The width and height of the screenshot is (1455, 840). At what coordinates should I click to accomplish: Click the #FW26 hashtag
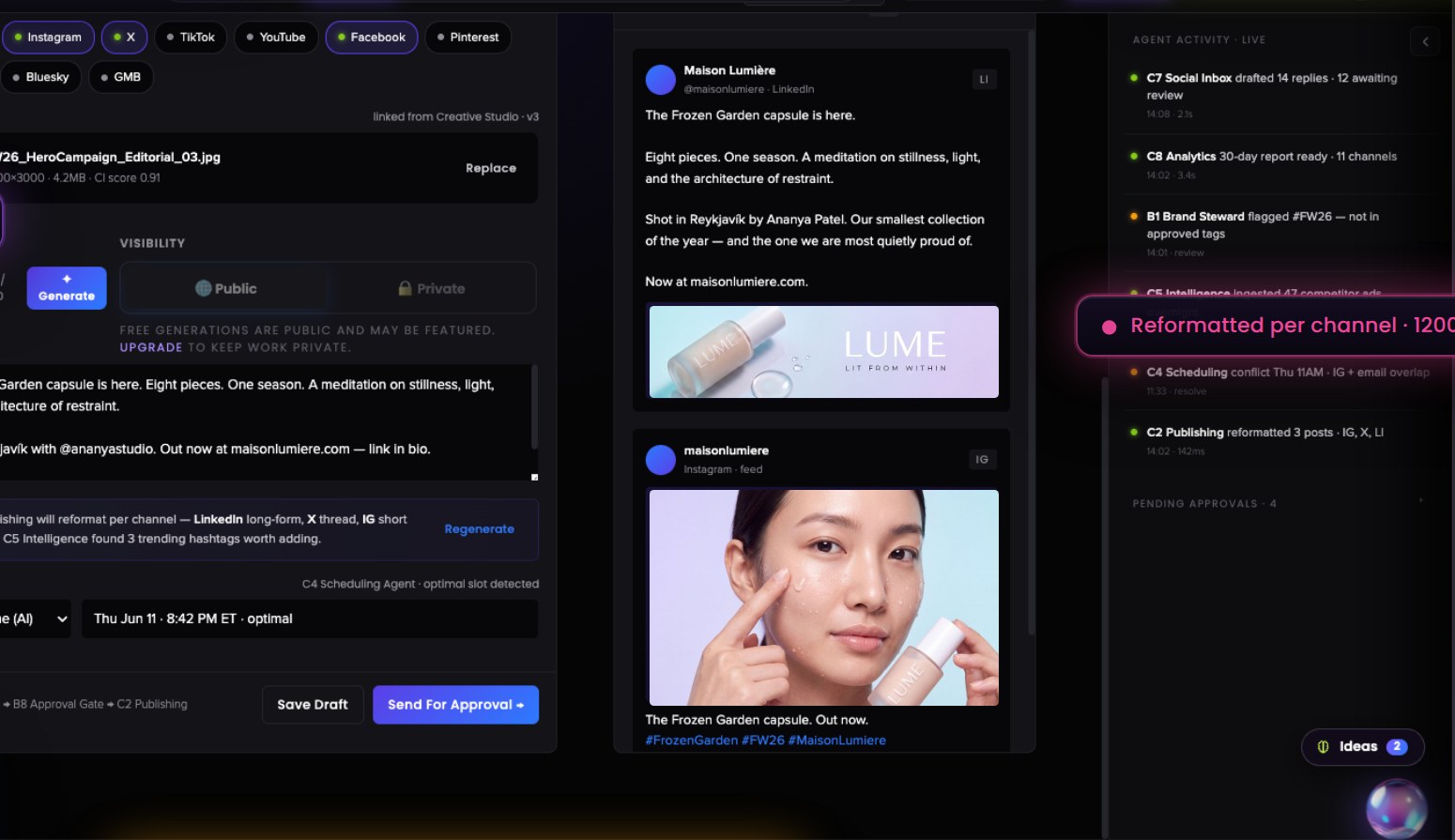(x=763, y=741)
